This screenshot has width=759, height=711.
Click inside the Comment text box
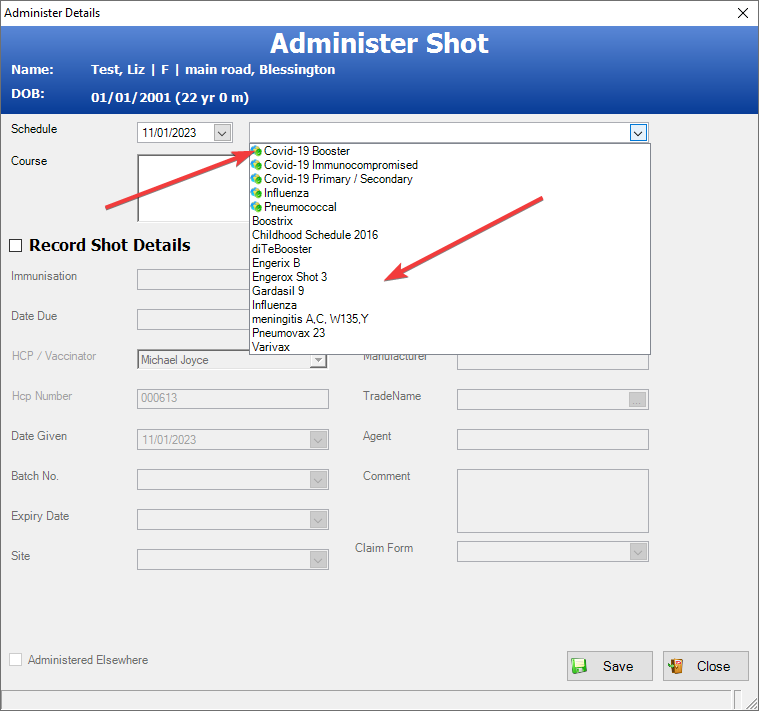(x=552, y=500)
